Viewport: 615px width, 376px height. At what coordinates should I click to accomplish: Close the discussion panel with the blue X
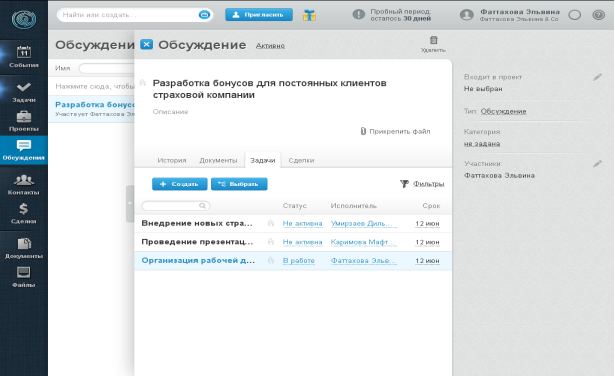(146, 44)
